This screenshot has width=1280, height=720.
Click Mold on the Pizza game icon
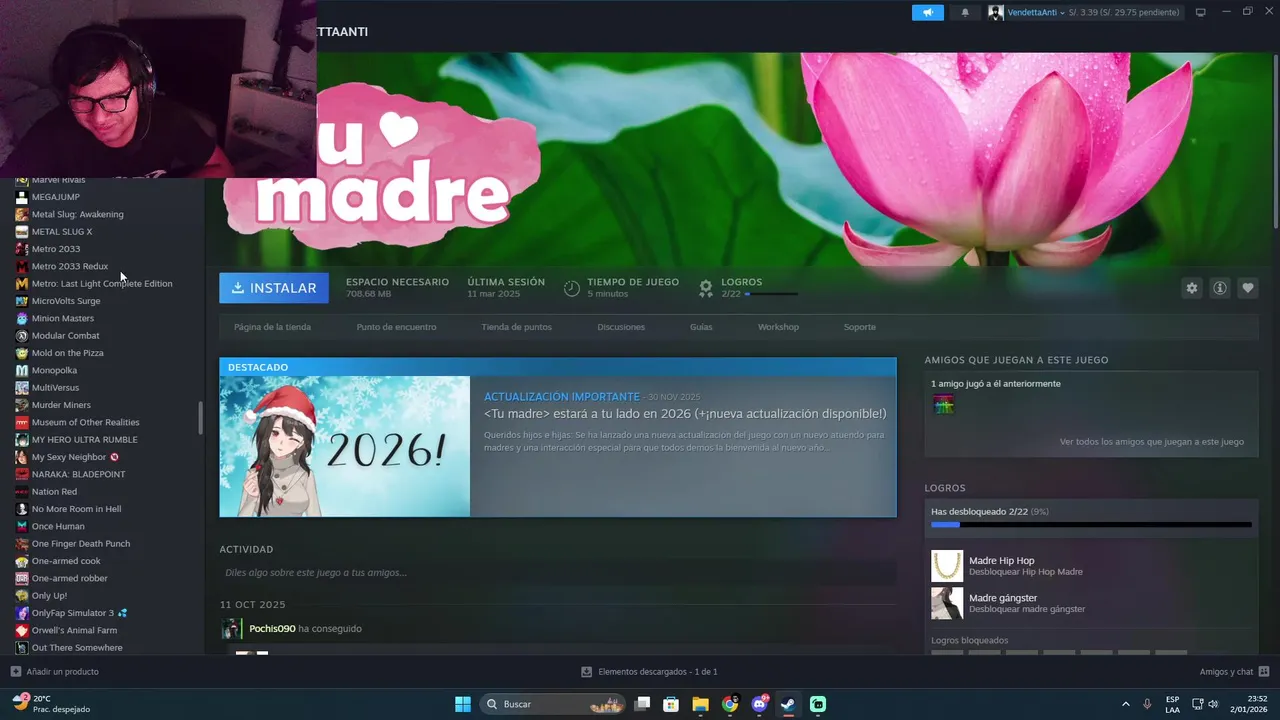click(22, 353)
